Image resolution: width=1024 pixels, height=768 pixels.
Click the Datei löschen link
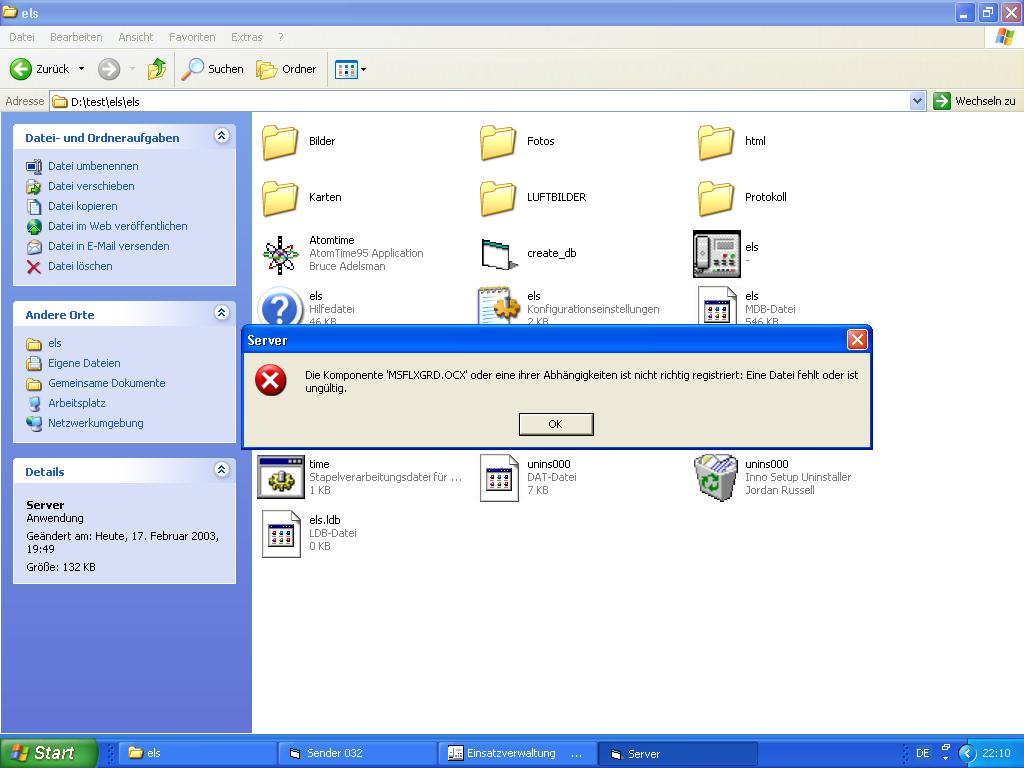(80, 266)
